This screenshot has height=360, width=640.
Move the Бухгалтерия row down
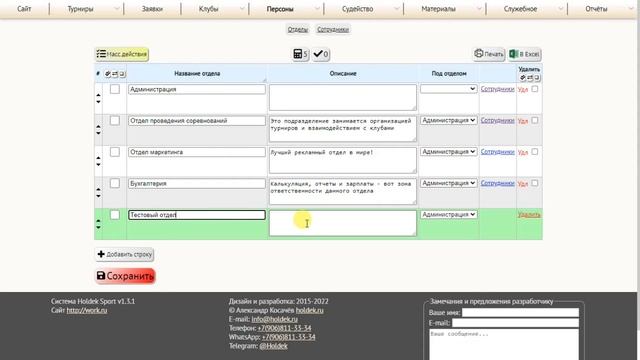(x=98, y=196)
